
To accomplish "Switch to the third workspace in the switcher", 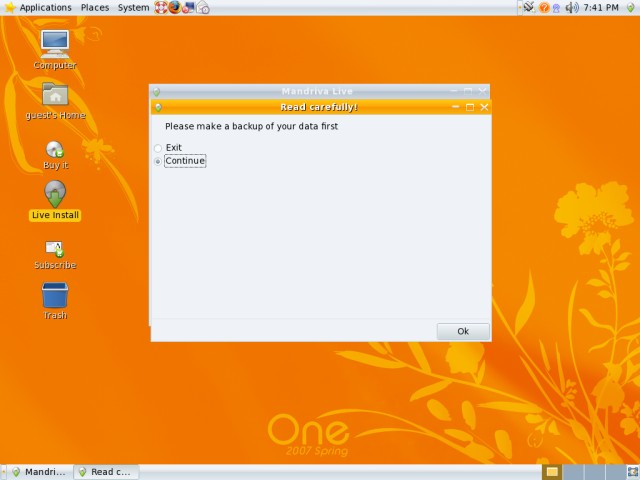I will [x=594, y=472].
